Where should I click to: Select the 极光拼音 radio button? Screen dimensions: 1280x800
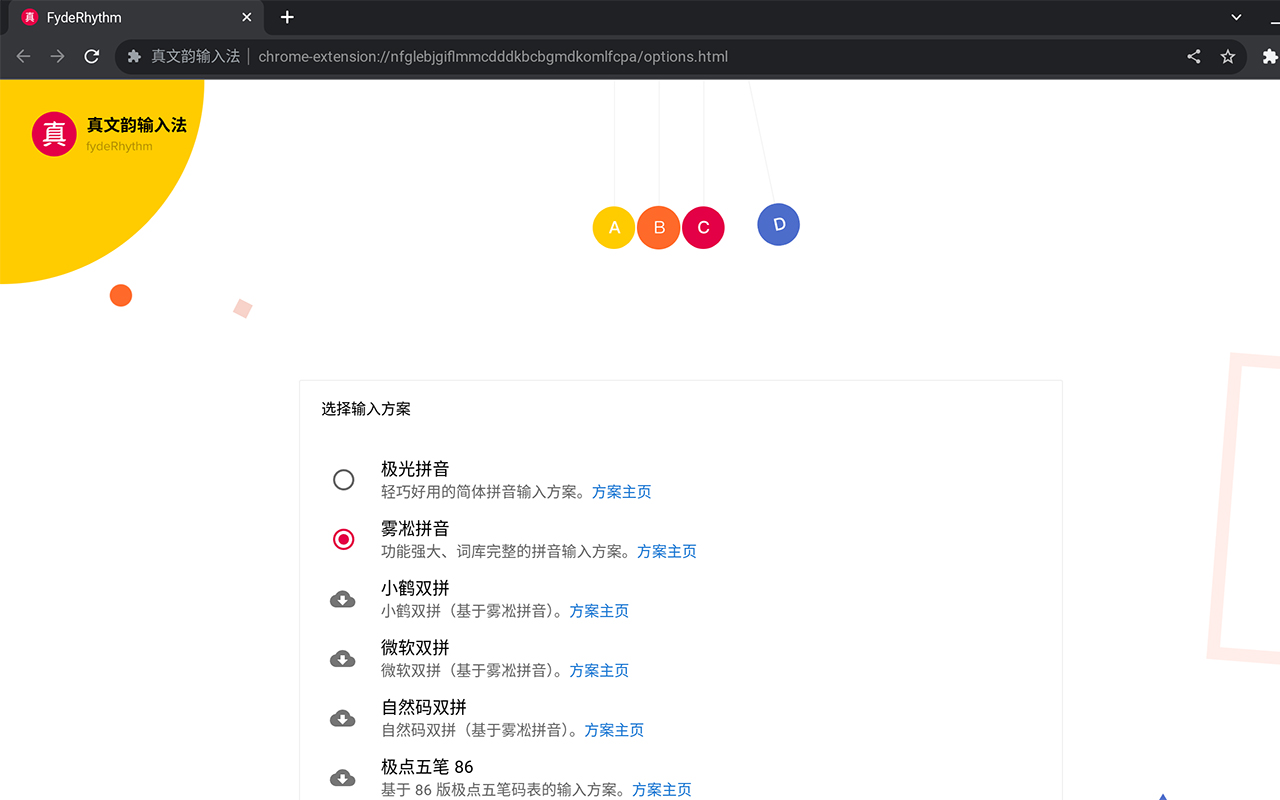point(343,479)
